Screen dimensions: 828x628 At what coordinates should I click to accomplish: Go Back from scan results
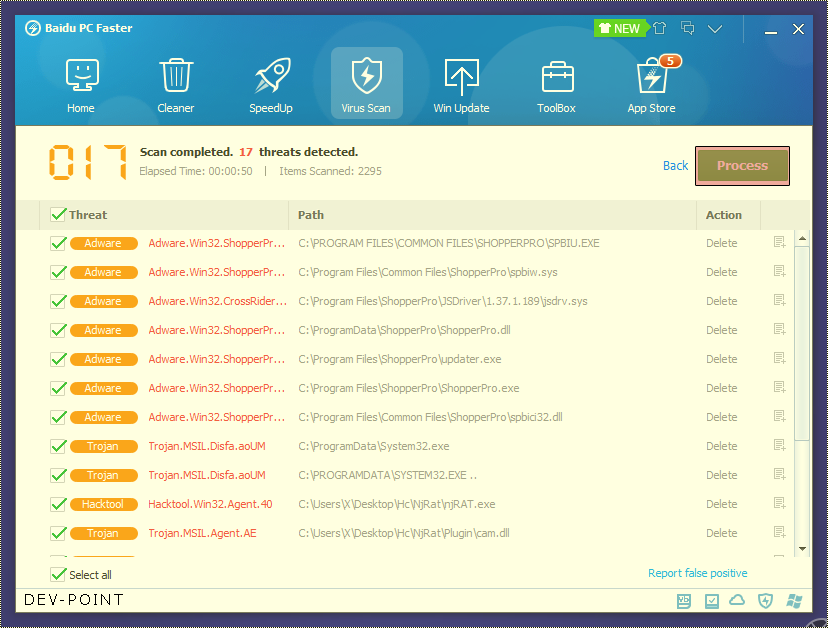pos(675,165)
